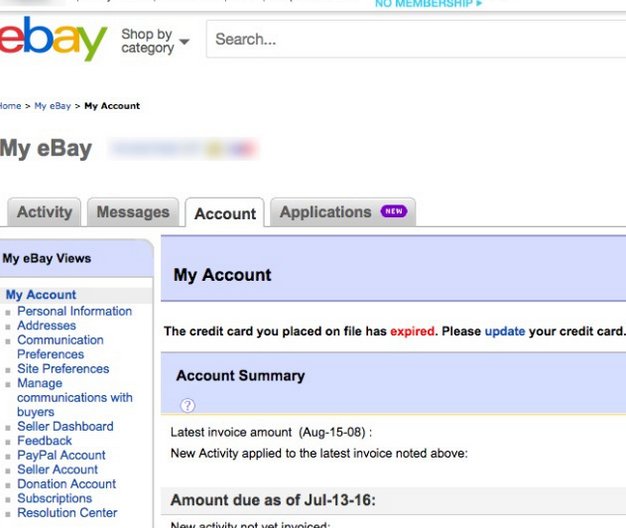Expand the Shop by category dropdown arrow
Screen dimensions: 626x528
(x=184, y=41)
